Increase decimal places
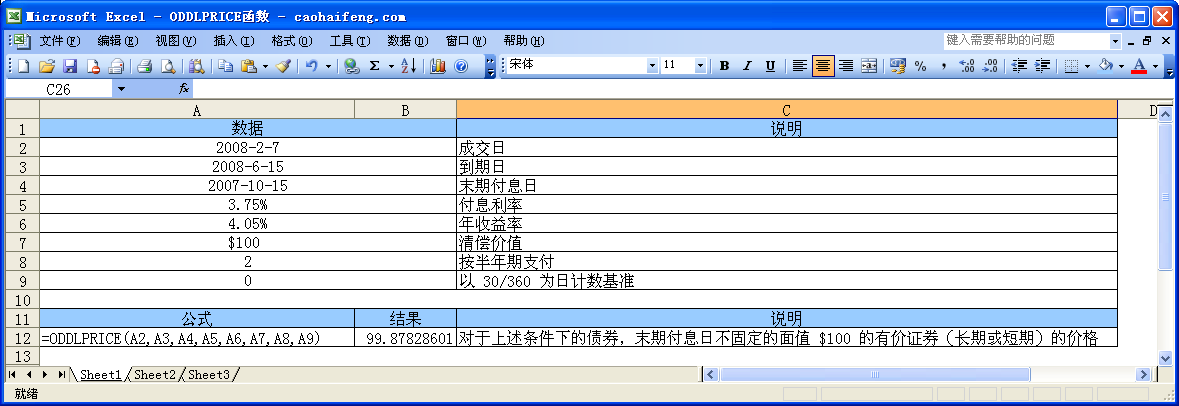 (x=968, y=66)
